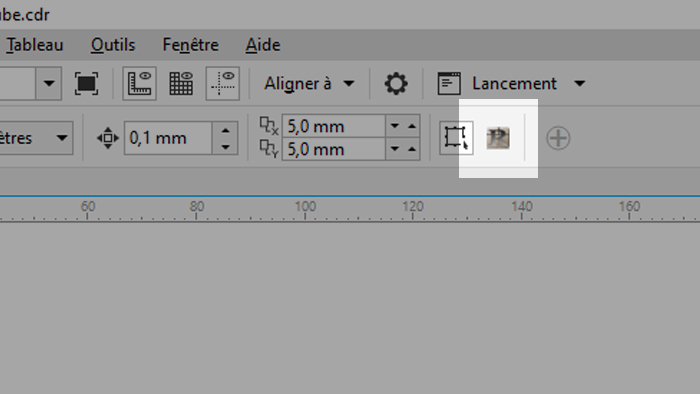Open the units dropdown ending in ètres
700x394 pixels.
(x=36, y=138)
